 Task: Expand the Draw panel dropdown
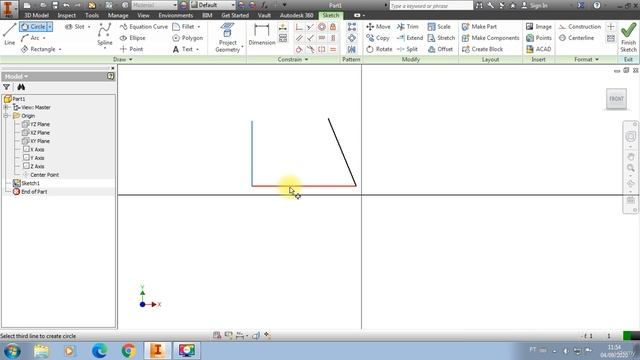122,60
